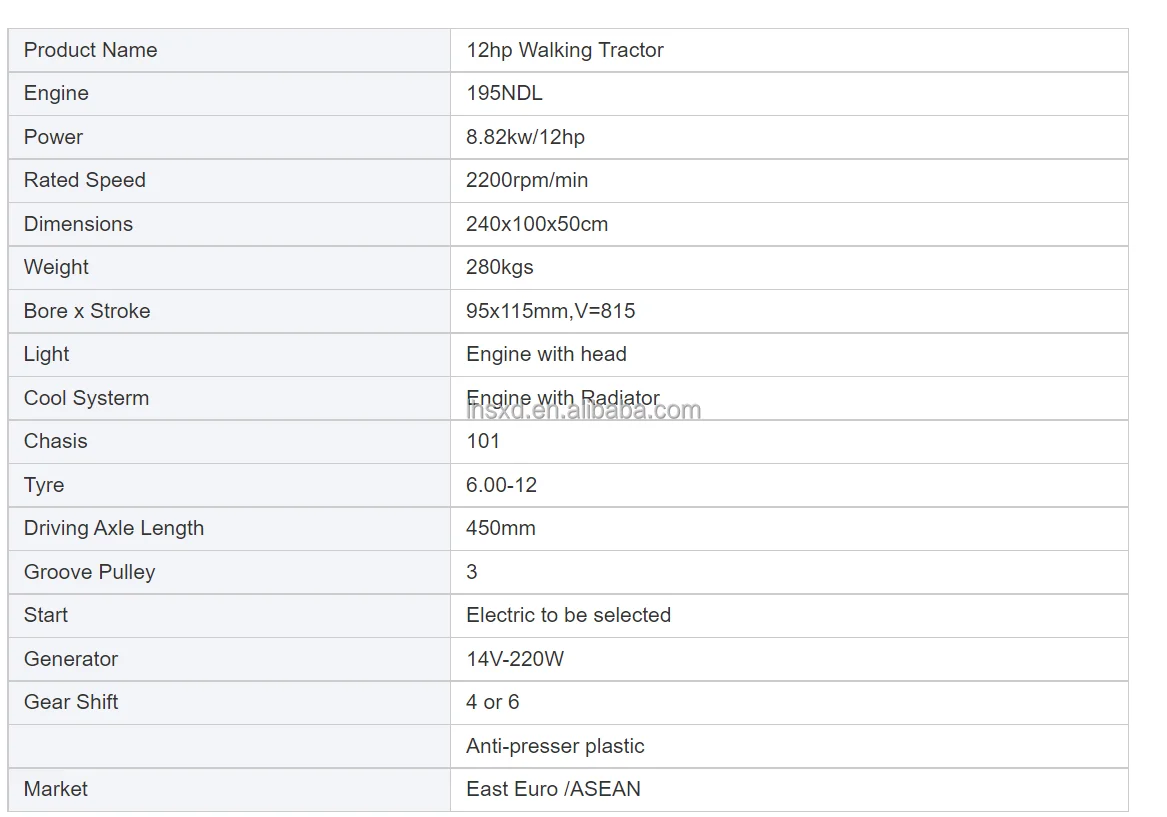Screen dimensions: 1167x817
Task: Select the 12hp Walking Tractor value
Action: (x=565, y=50)
